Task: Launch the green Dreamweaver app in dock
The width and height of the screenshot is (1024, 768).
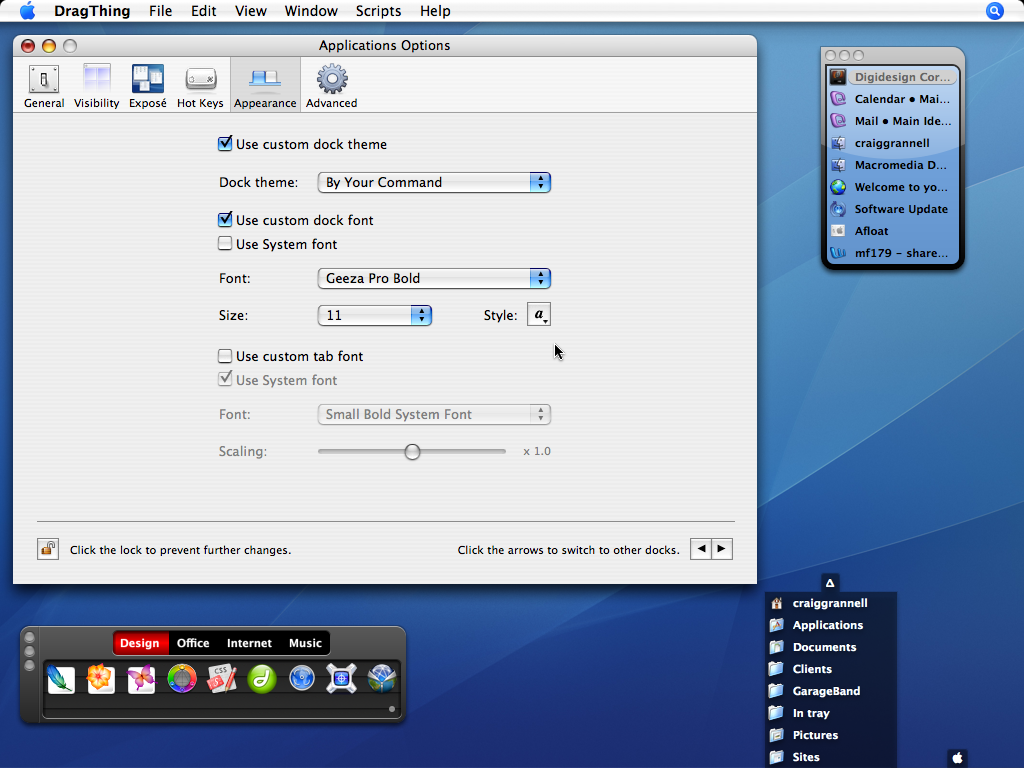Action: 262,679
